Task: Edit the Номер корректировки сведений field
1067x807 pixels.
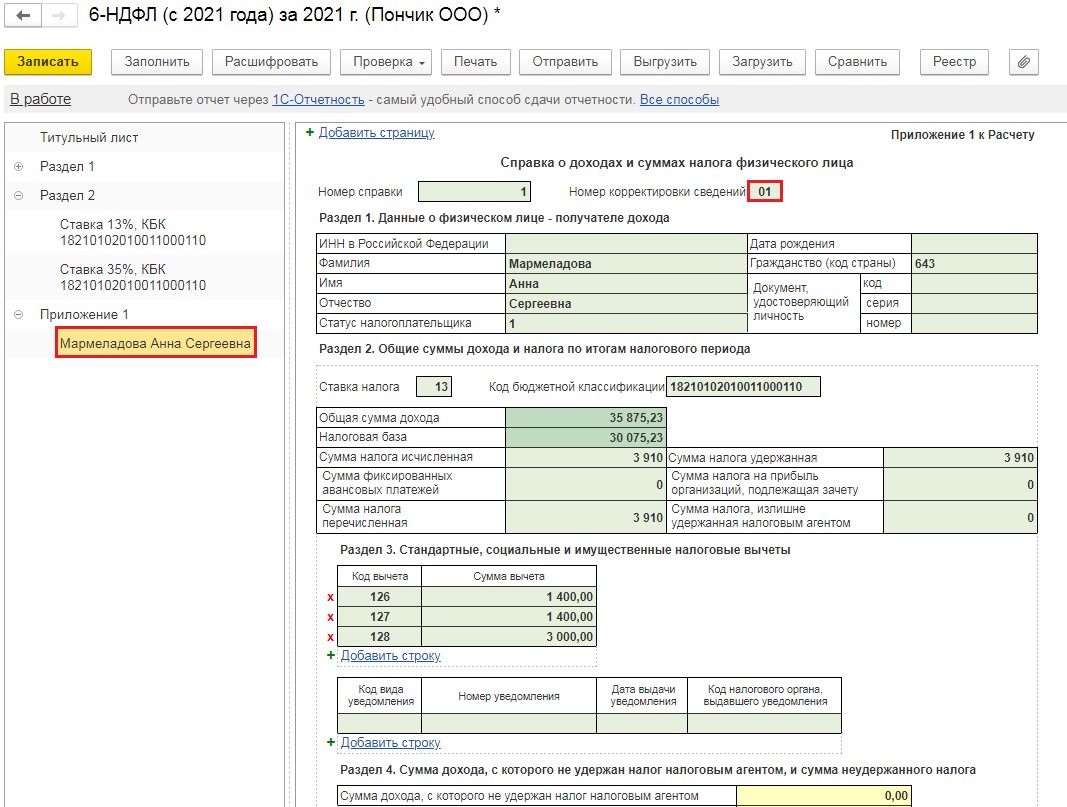Action: [765, 192]
